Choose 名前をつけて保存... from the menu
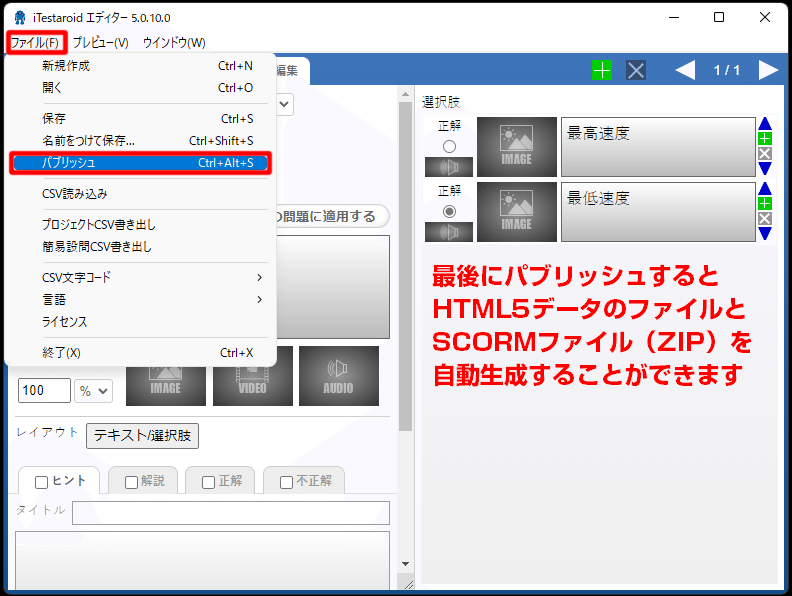 pyautogui.click(x=147, y=141)
